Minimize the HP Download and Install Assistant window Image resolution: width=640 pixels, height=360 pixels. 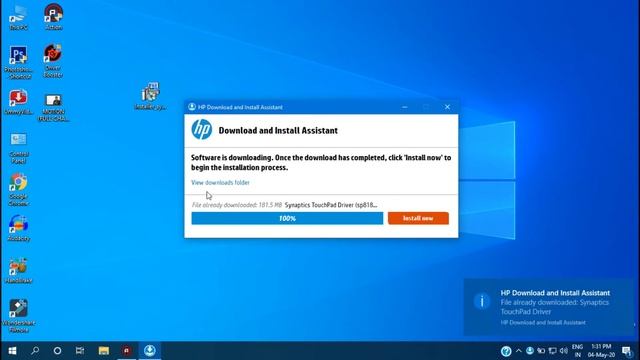tap(404, 107)
